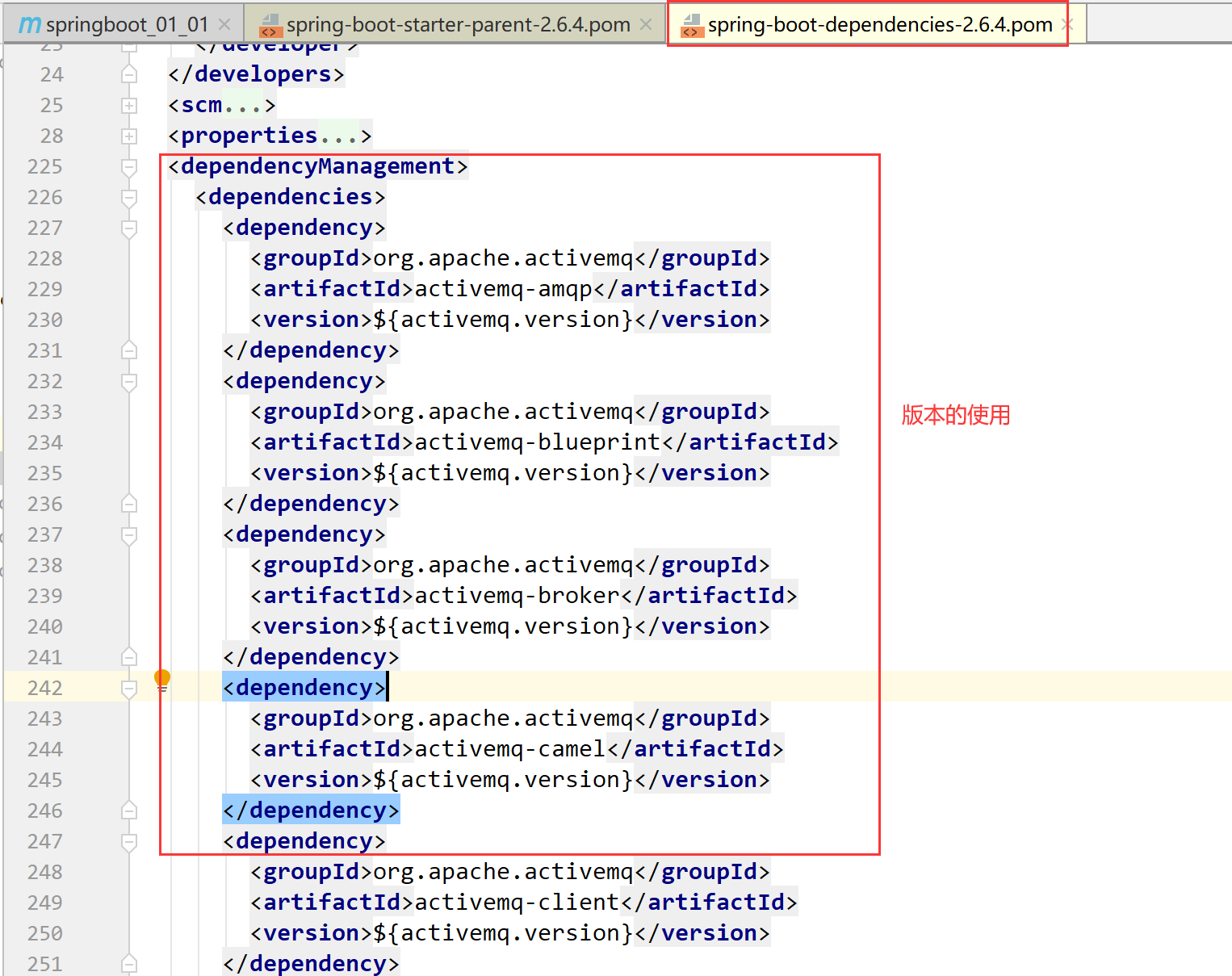Click the collapsed scm... placeholder text
This screenshot has height=976, width=1232.
click(242, 105)
